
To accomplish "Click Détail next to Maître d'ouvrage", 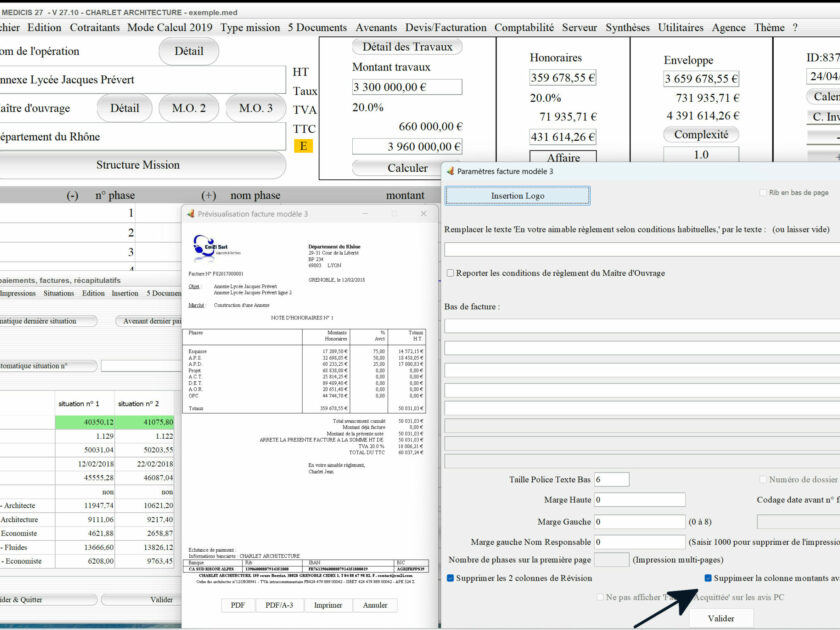I will tap(125, 108).
